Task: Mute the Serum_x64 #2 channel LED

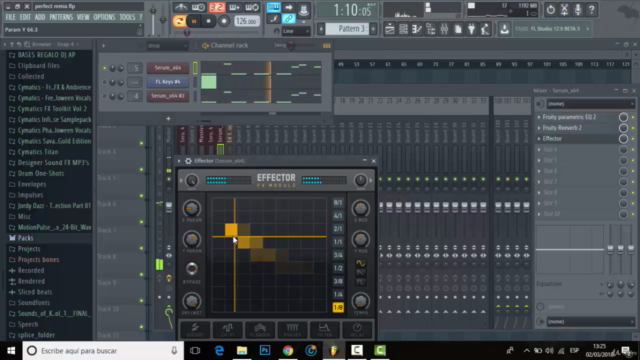Action: (x=104, y=96)
